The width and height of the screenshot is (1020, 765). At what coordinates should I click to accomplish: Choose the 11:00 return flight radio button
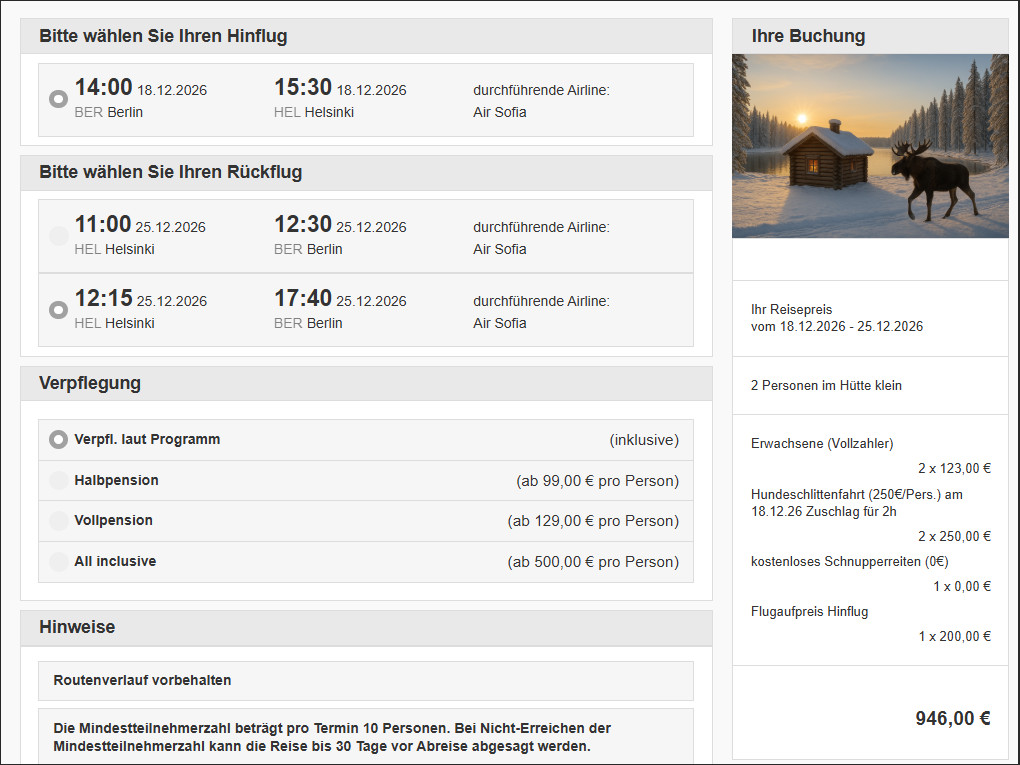(59, 235)
